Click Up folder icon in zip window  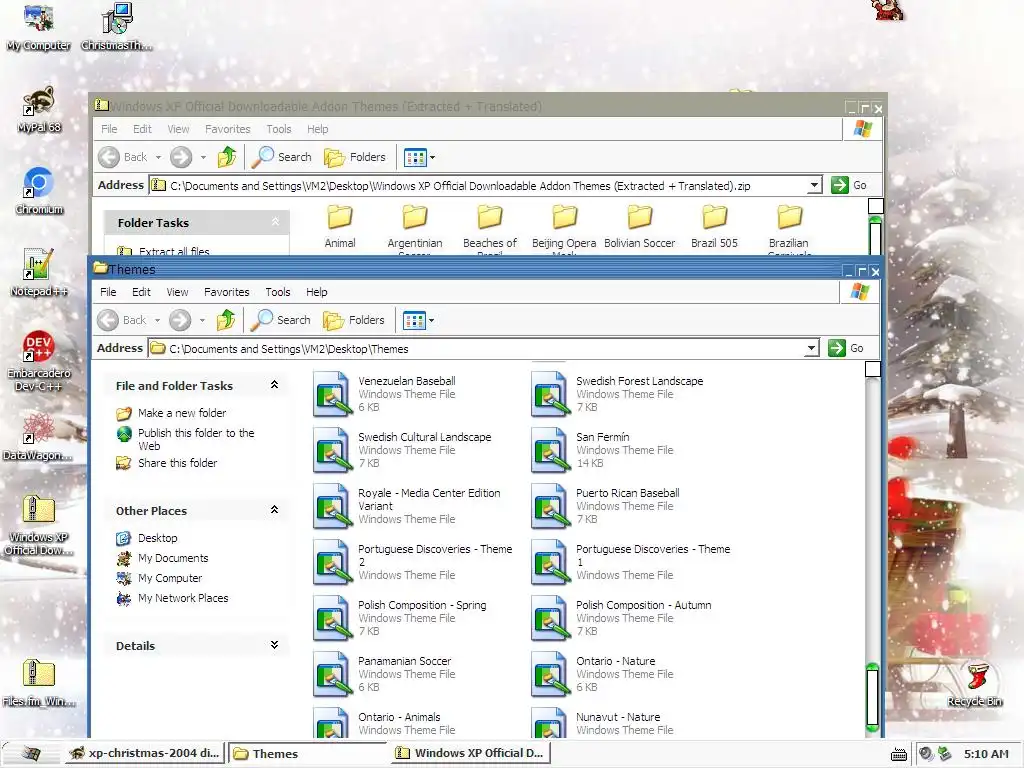click(x=227, y=157)
